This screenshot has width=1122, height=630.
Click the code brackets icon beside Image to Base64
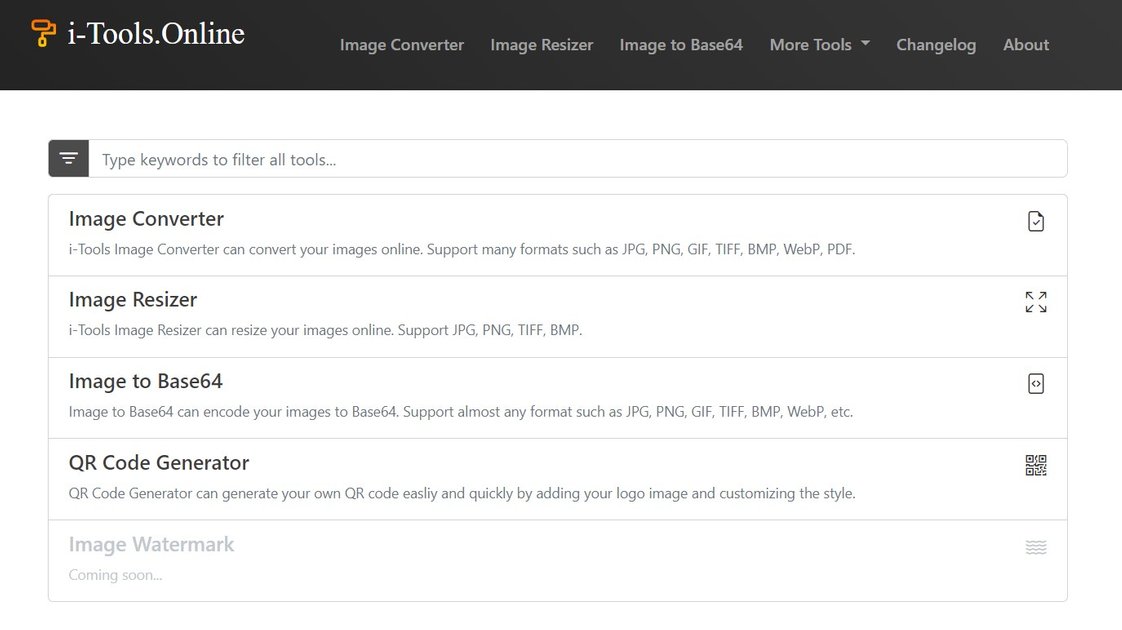1036,383
